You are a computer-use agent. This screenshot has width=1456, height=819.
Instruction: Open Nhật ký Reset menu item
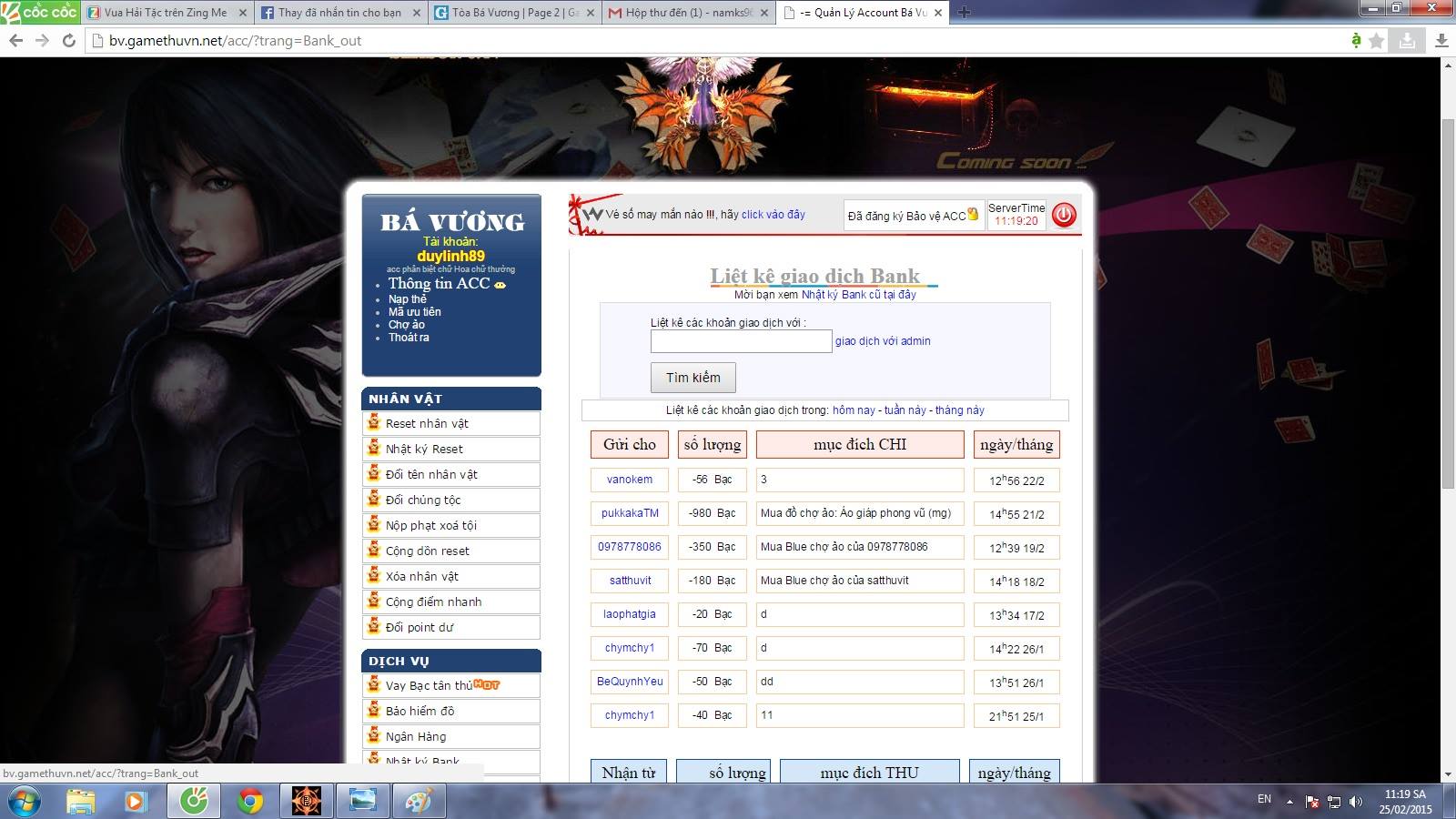tap(451, 449)
